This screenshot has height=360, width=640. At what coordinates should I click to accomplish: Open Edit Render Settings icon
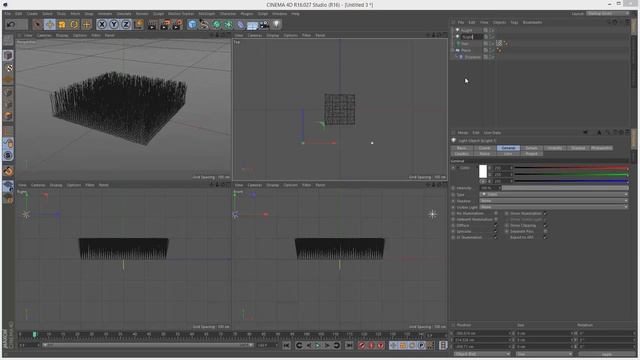click(178, 24)
